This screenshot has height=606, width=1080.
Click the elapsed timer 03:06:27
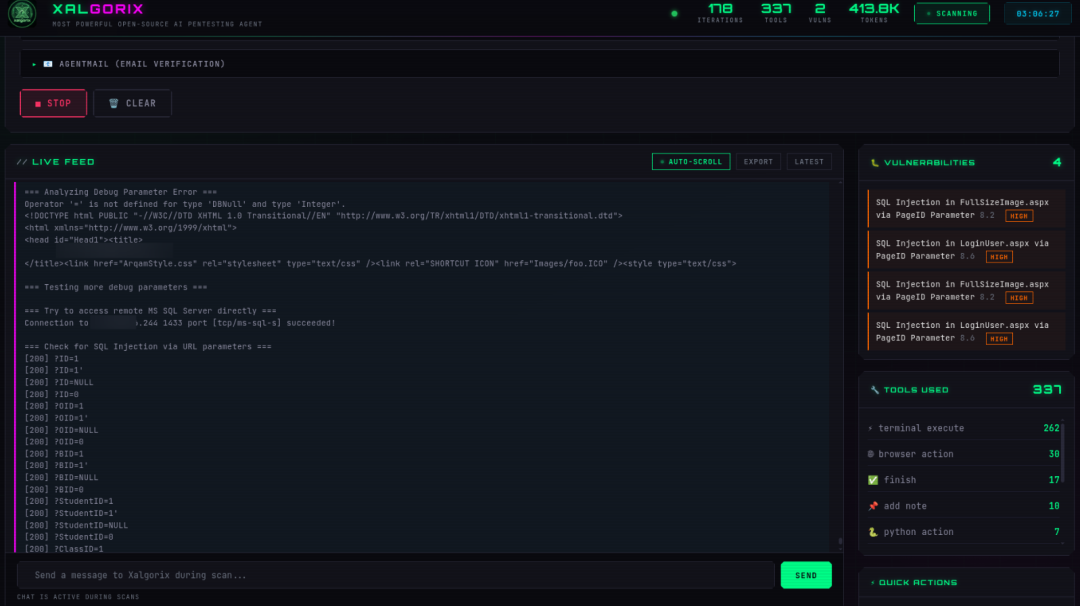1037,13
